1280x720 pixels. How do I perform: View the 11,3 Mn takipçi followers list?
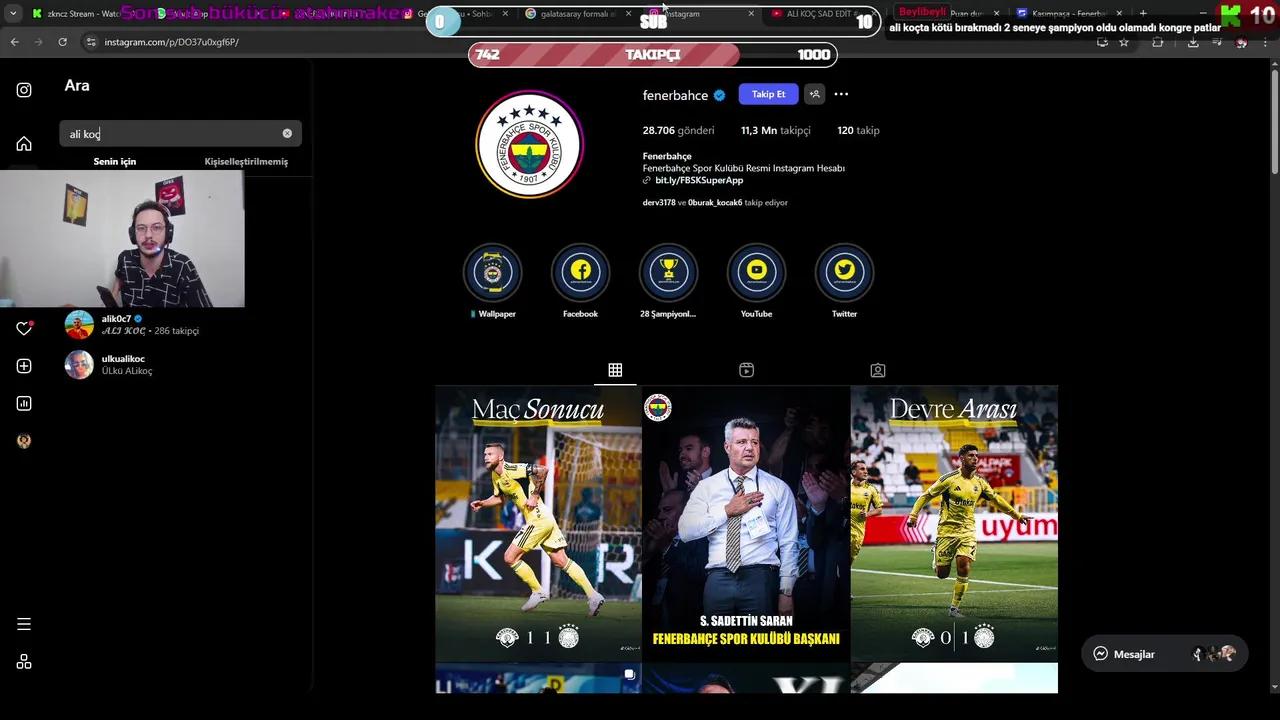click(x=775, y=130)
